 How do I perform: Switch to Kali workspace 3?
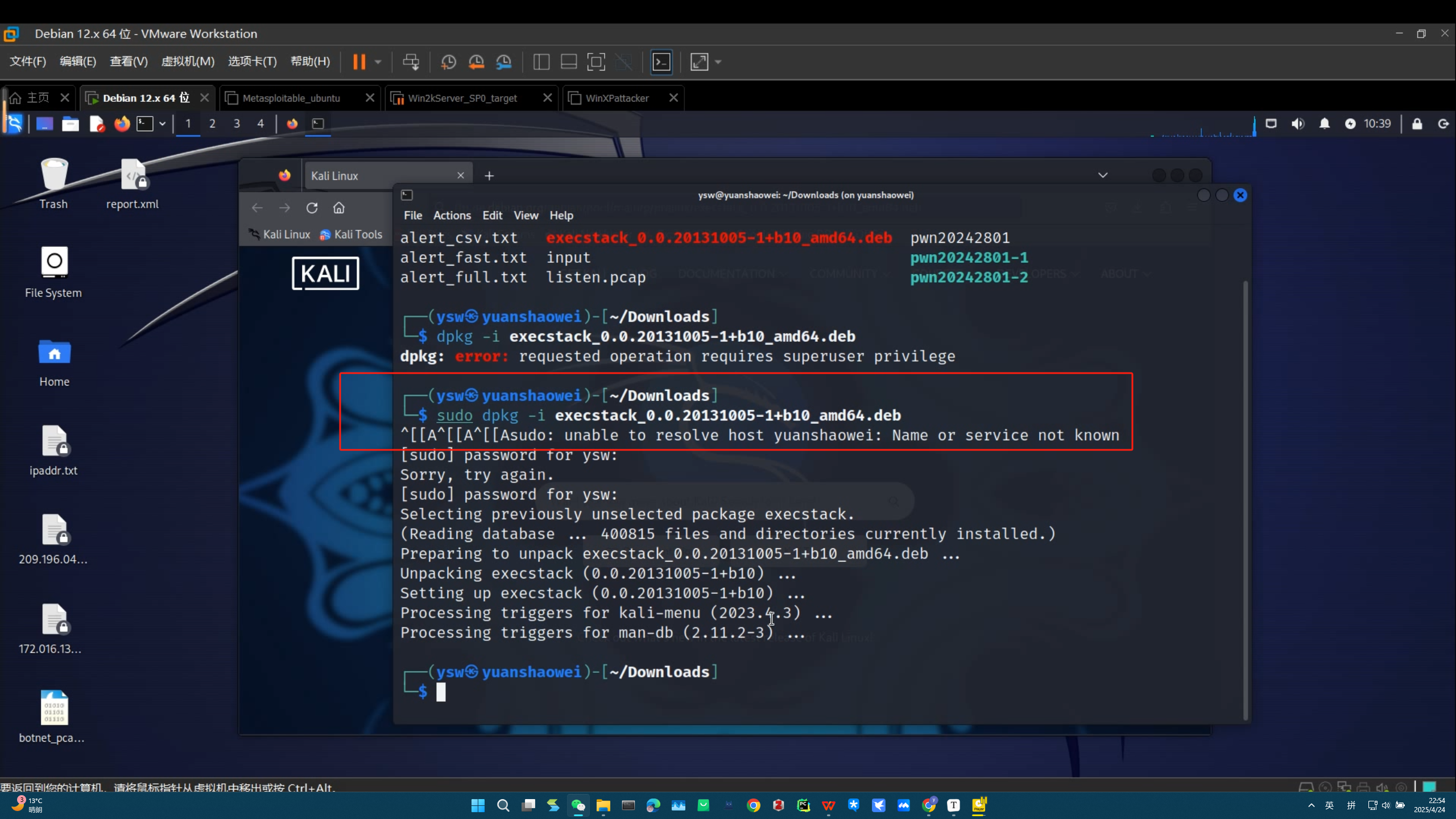[237, 123]
